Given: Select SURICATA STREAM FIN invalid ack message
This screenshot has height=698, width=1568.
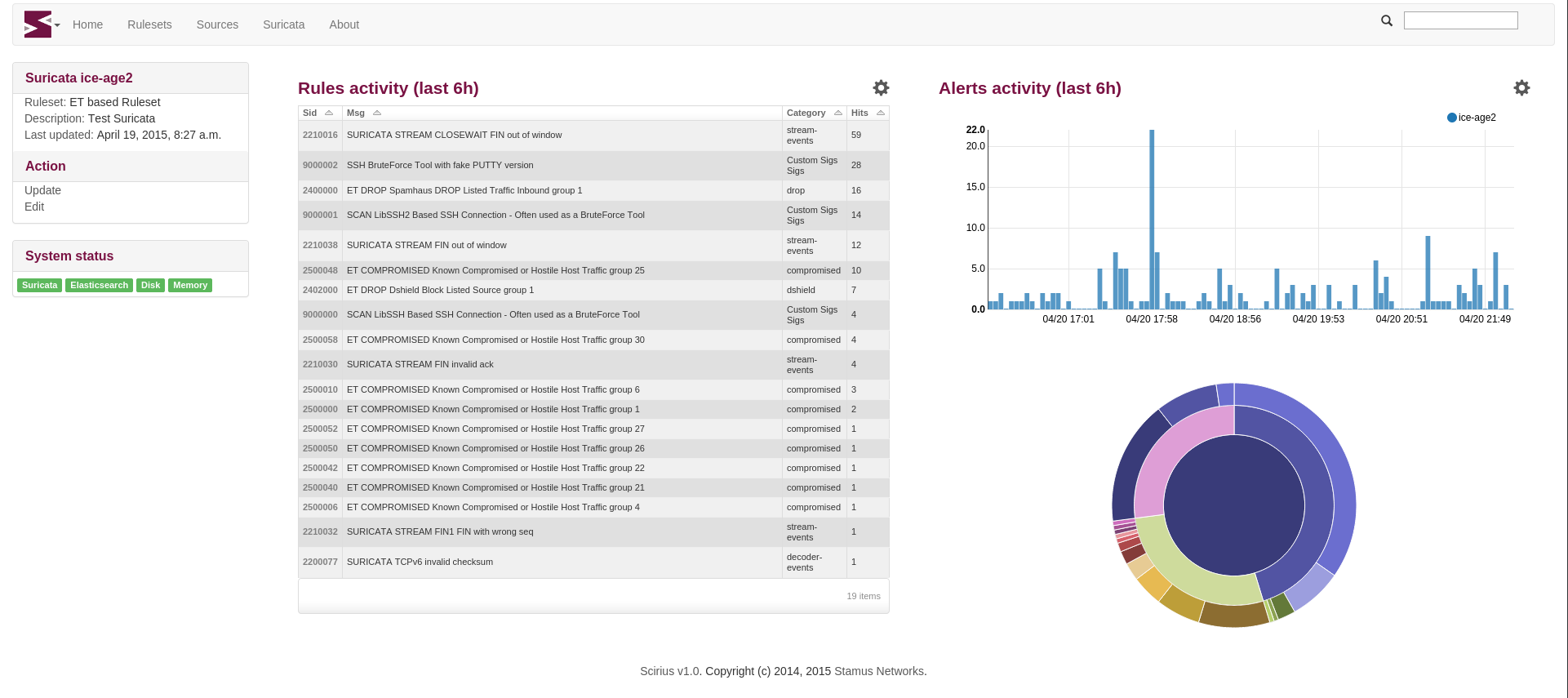Looking at the screenshot, I should click(420, 364).
